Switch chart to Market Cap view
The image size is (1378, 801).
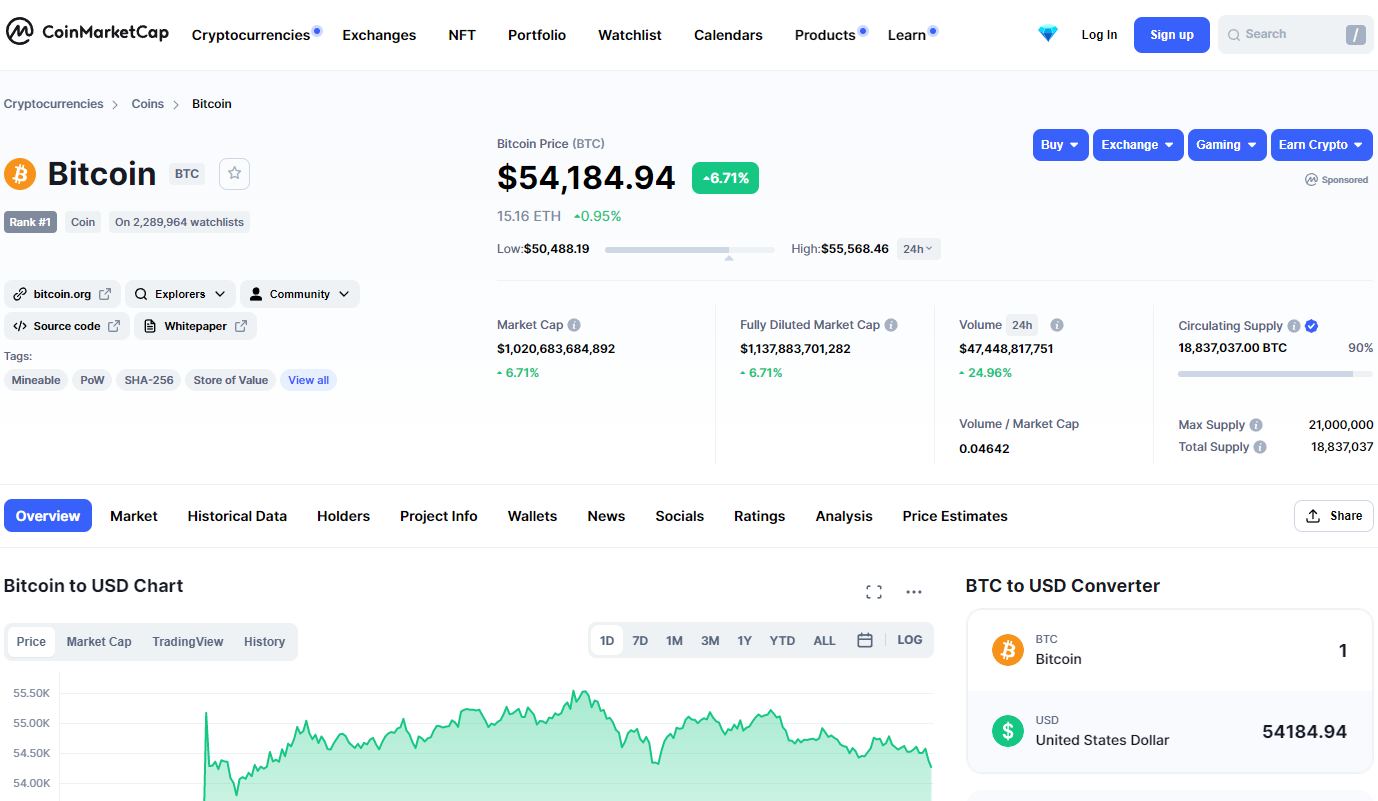point(99,642)
